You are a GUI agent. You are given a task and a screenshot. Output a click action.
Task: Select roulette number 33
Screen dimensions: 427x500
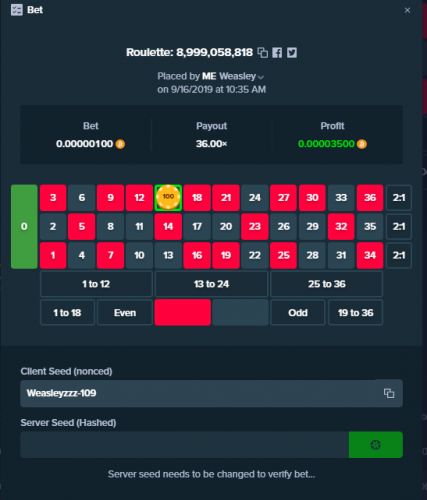pos(341,198)
